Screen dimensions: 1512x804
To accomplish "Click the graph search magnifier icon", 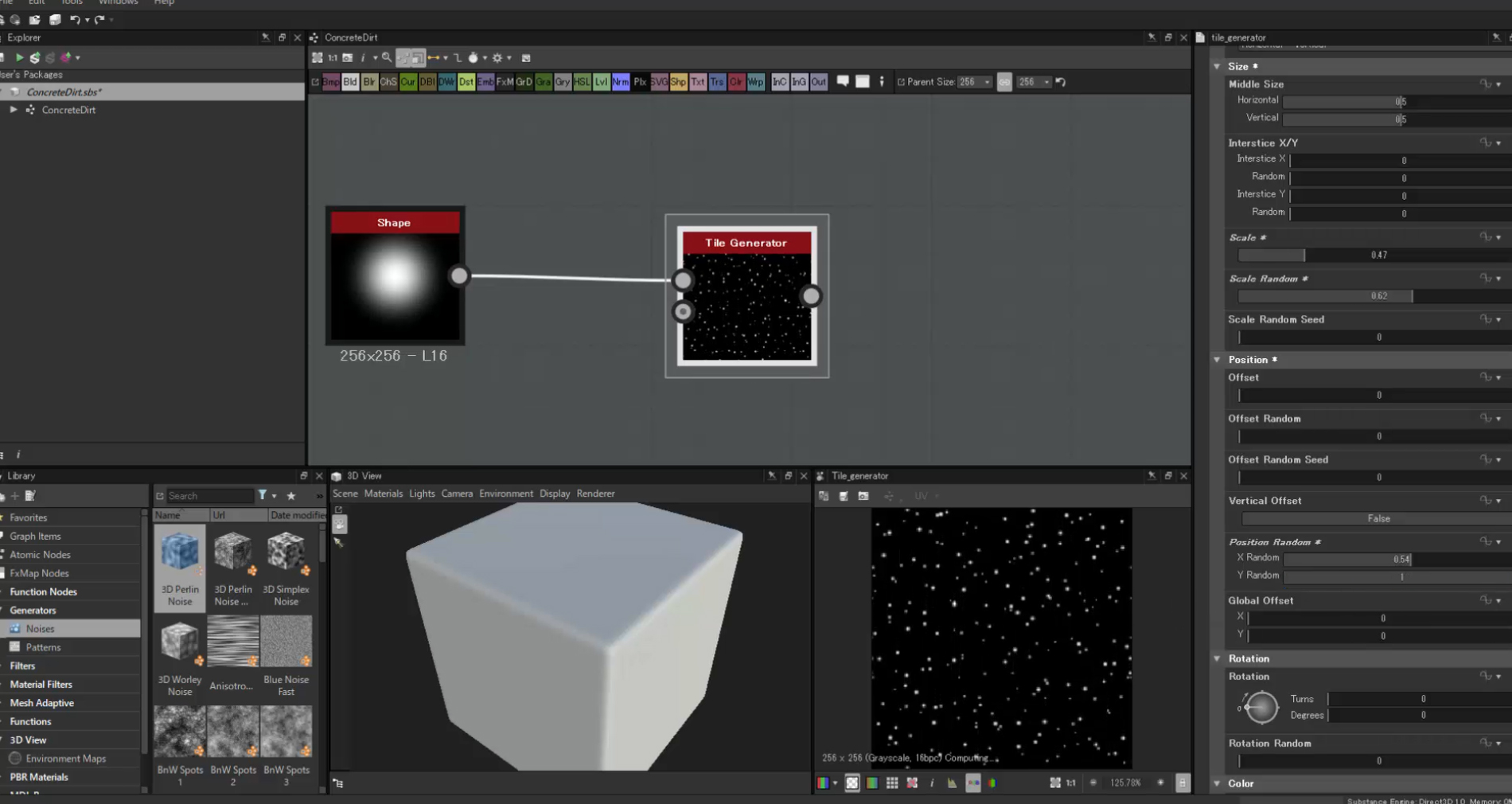I will click(387, 58).
